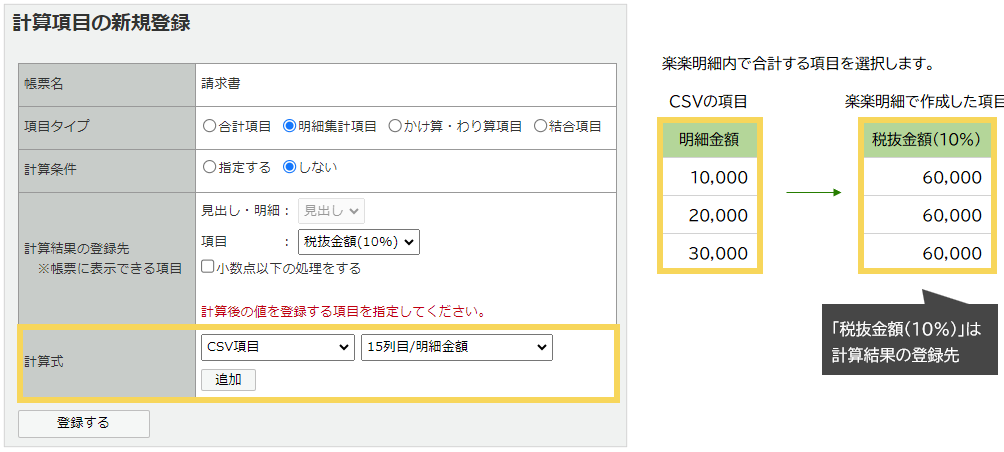1004x452 pixels.
Task: Click the green arrow between the tables
Action: 813,192
